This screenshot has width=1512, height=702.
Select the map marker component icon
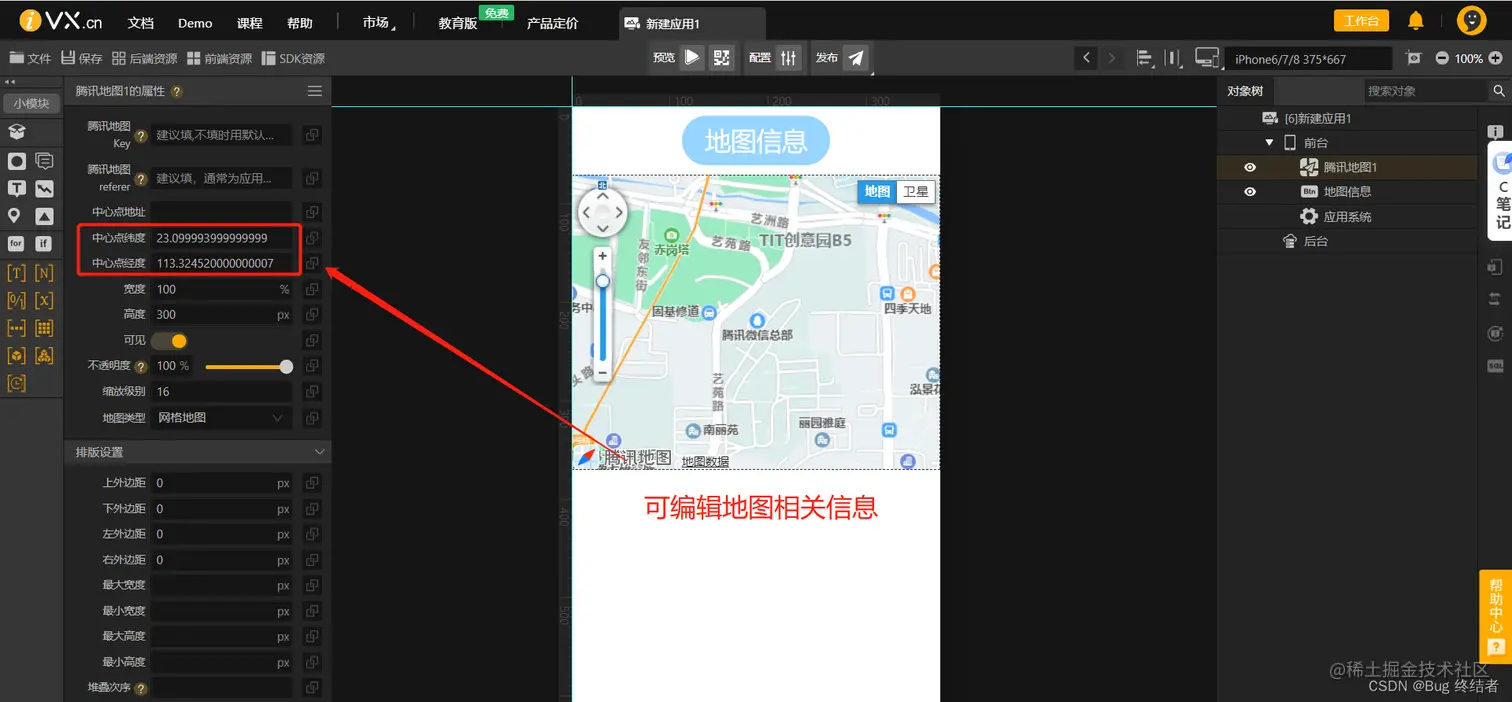(x=12, y=215)
